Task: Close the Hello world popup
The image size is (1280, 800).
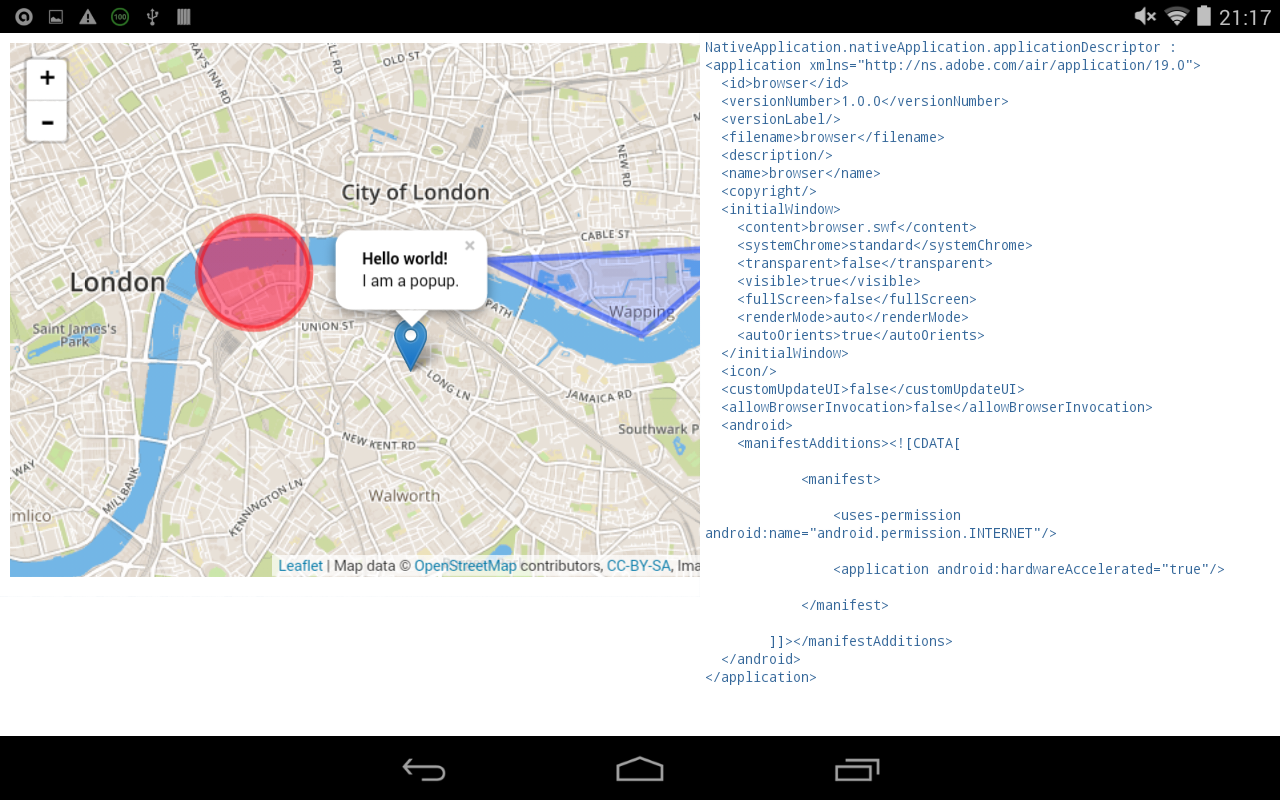Action: 469,245
